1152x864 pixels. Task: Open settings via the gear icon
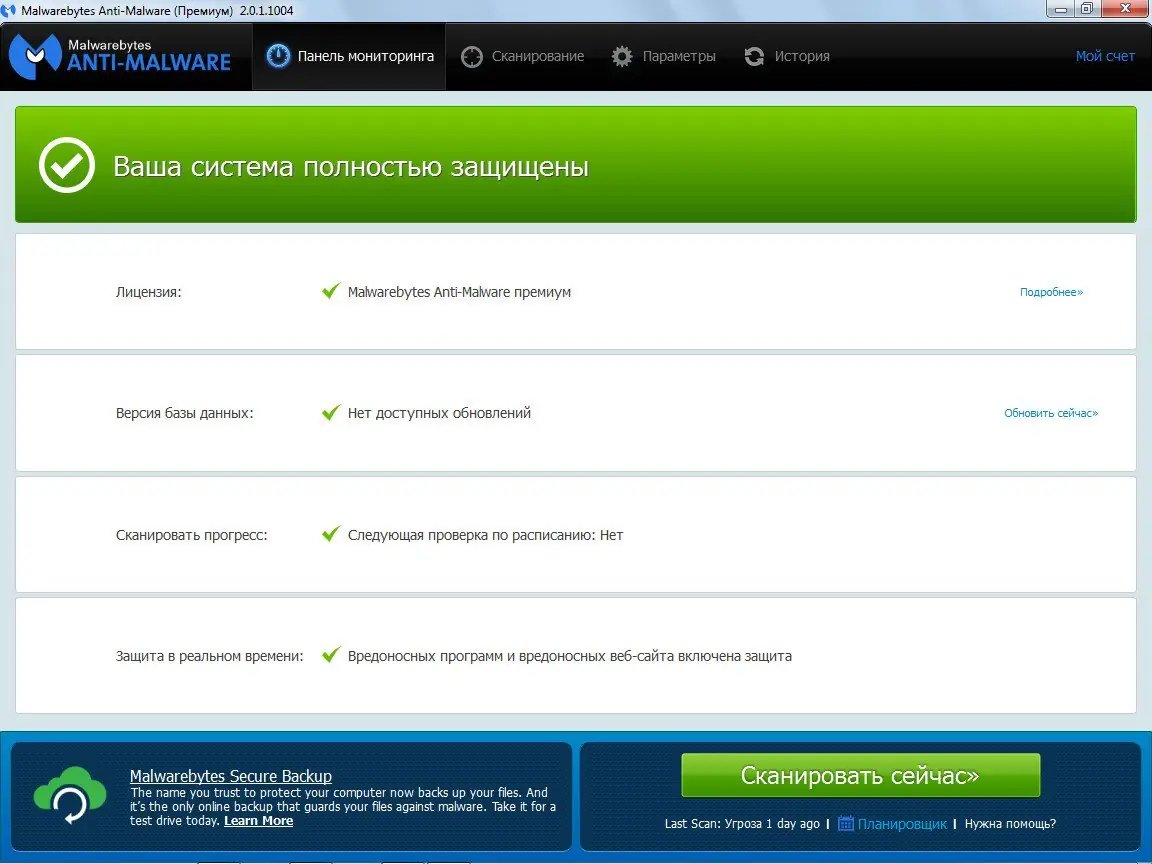621,56
